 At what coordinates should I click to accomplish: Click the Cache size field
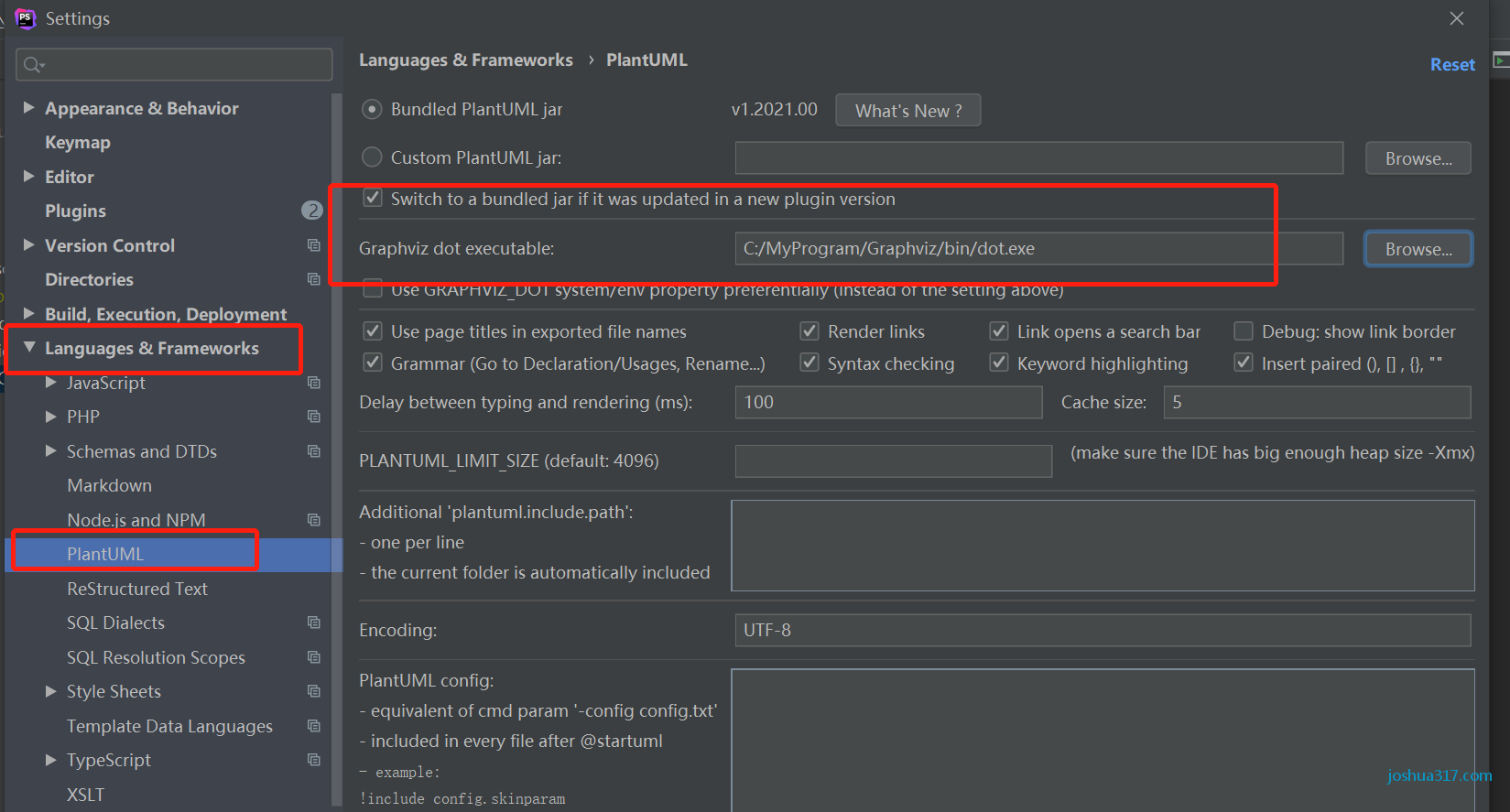click(x=1317, y=402)
